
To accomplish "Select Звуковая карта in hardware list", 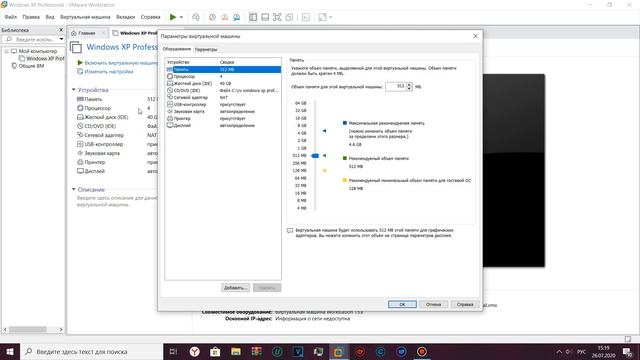I will click(223, 111).
